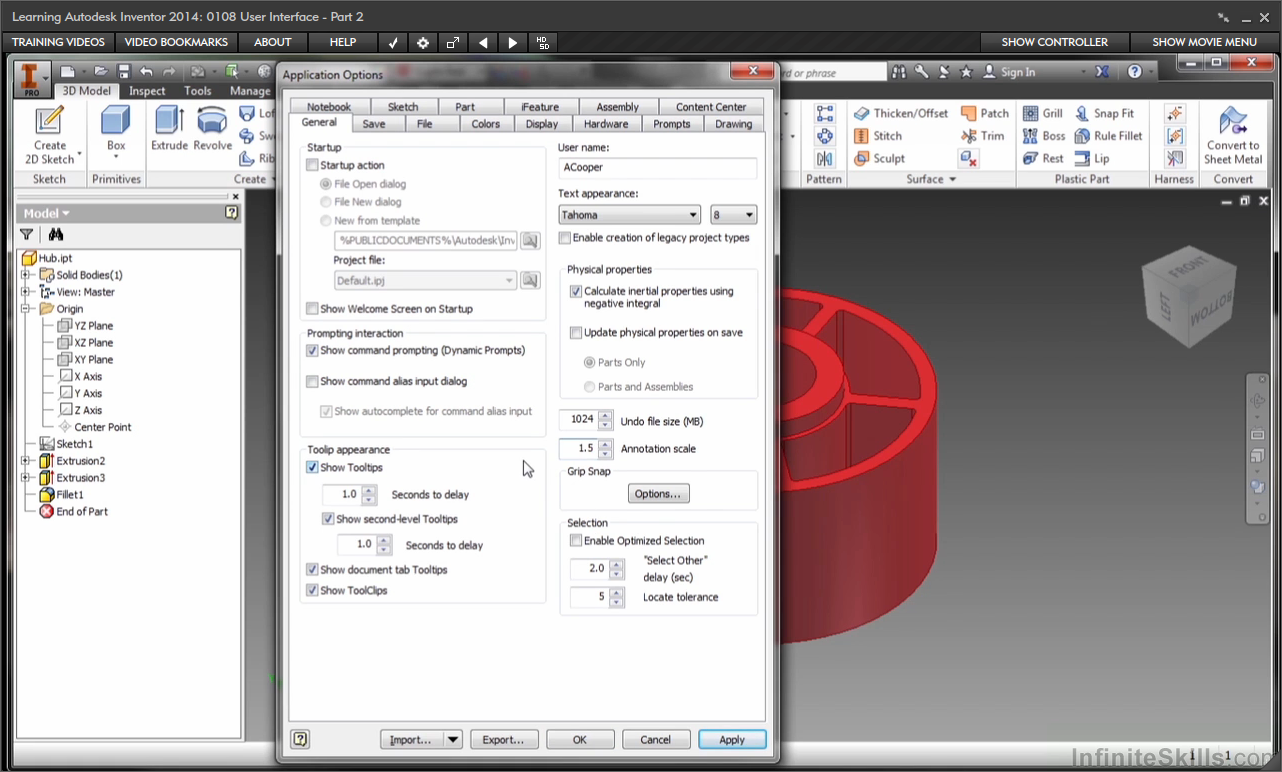
Task: Confirm the dialog with OK
Action: point(580,740)
